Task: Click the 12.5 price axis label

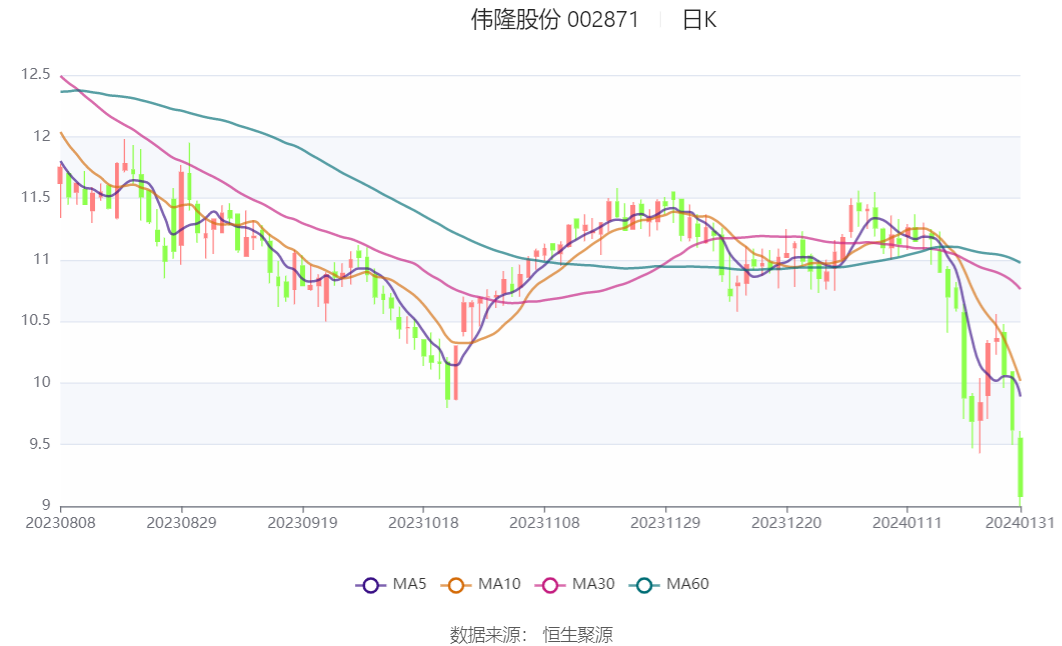Action: (36, 74)
